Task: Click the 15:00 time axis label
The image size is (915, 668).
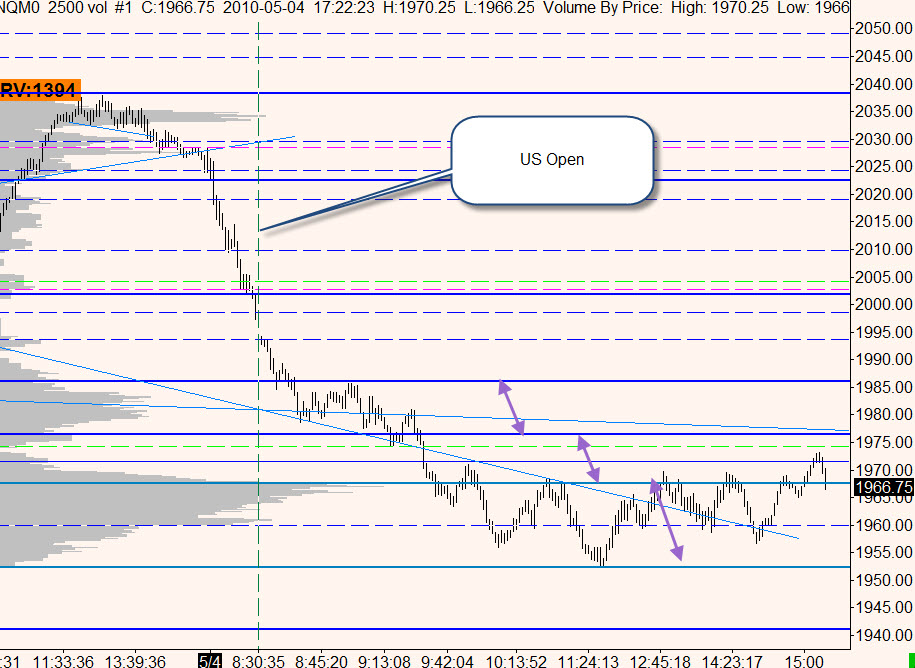Action: (804, 661)
